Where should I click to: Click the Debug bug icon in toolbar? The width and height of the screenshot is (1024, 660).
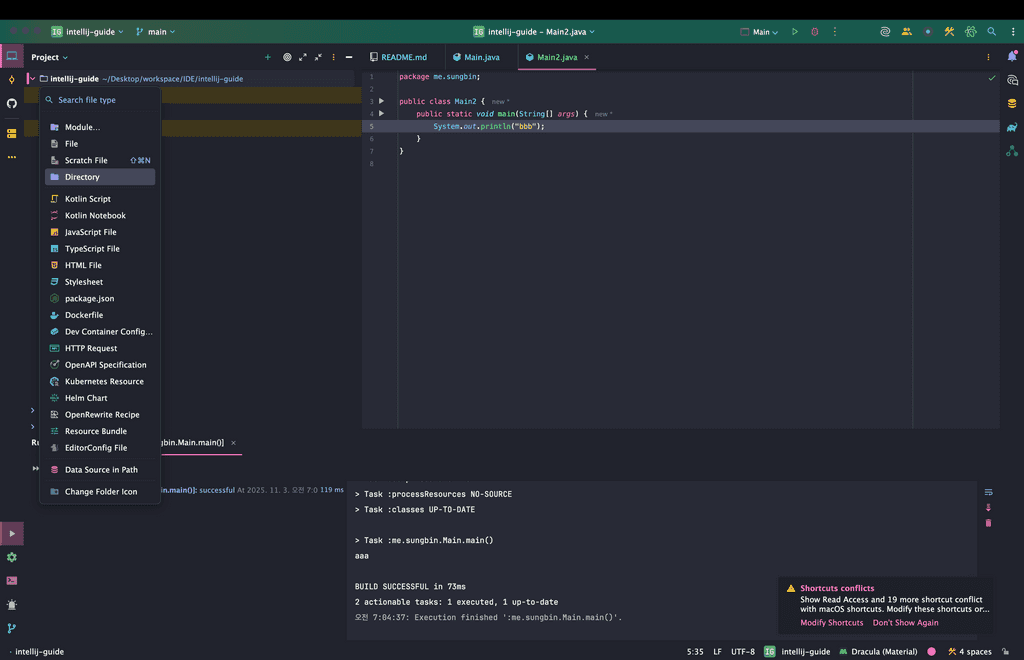tap(814, 32)
